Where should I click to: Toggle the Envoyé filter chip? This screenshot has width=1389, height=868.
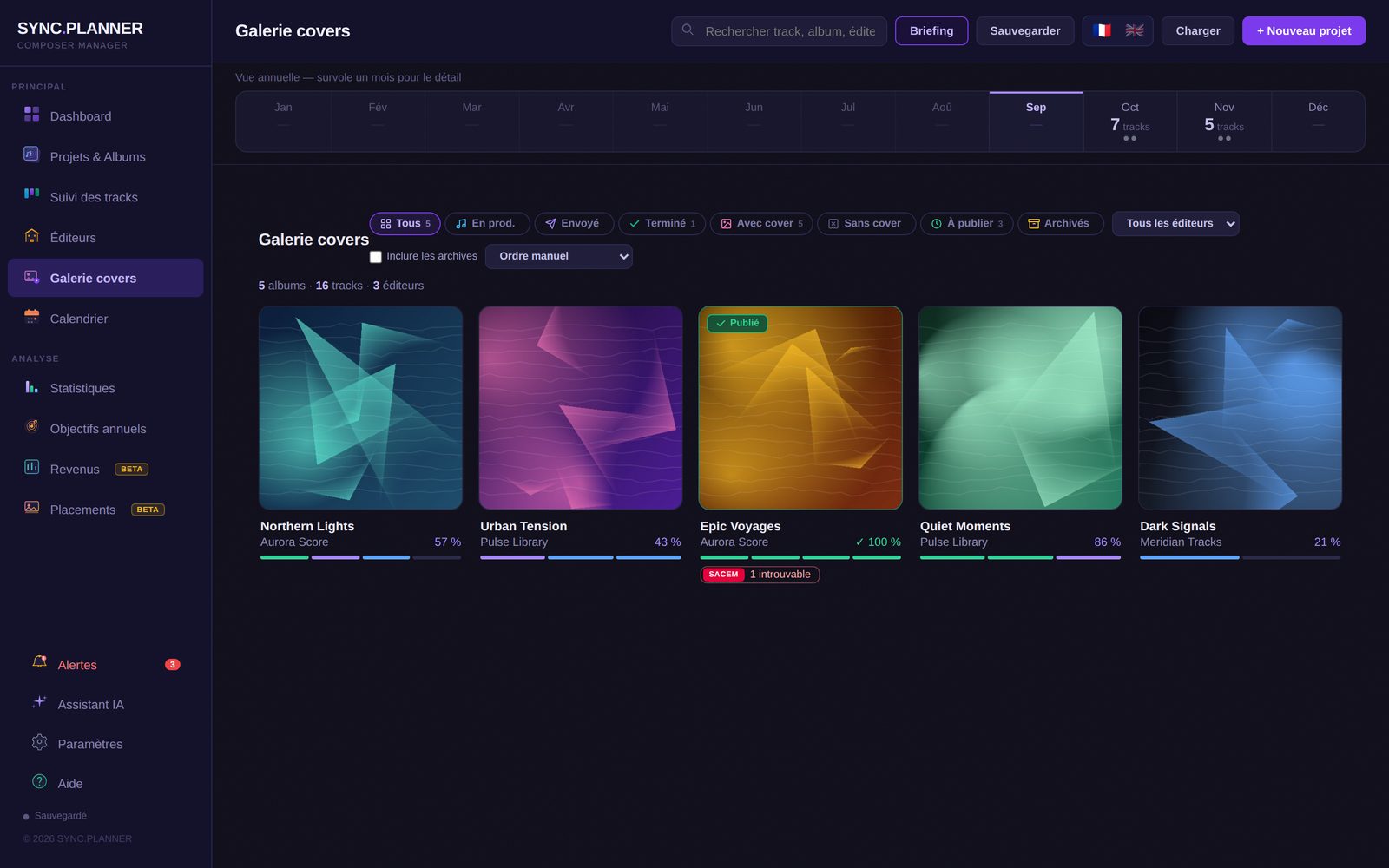click(574, 224)
